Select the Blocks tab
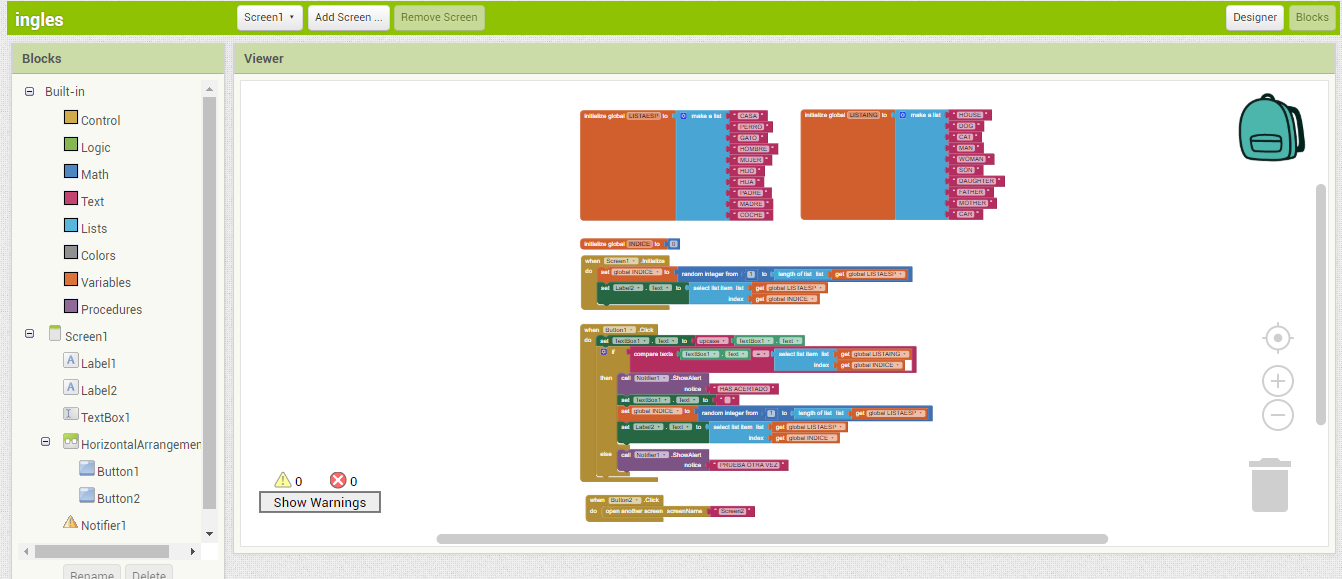 [1312, 17]
